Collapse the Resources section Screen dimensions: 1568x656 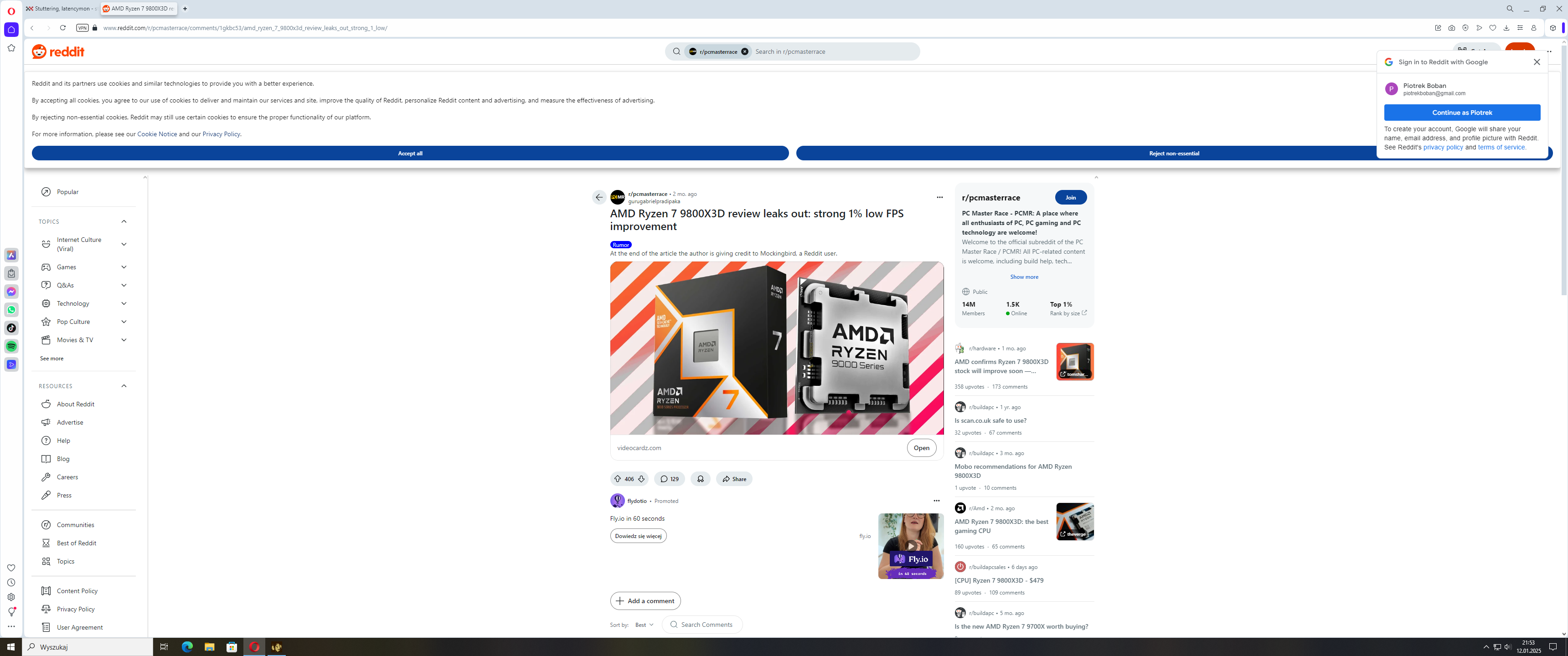coord(124,386)
